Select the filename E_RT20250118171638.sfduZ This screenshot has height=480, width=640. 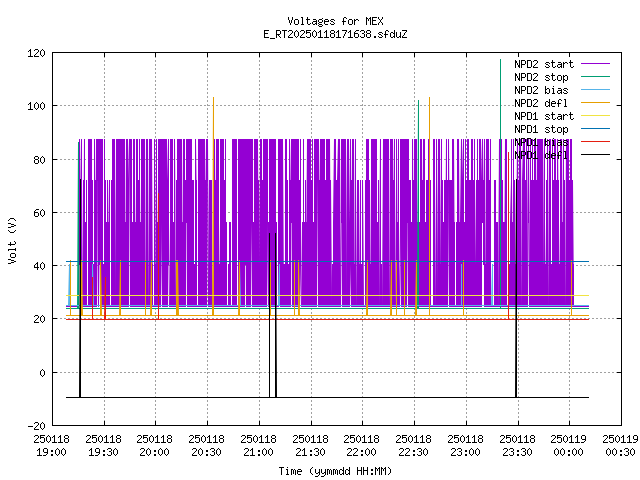335,34
